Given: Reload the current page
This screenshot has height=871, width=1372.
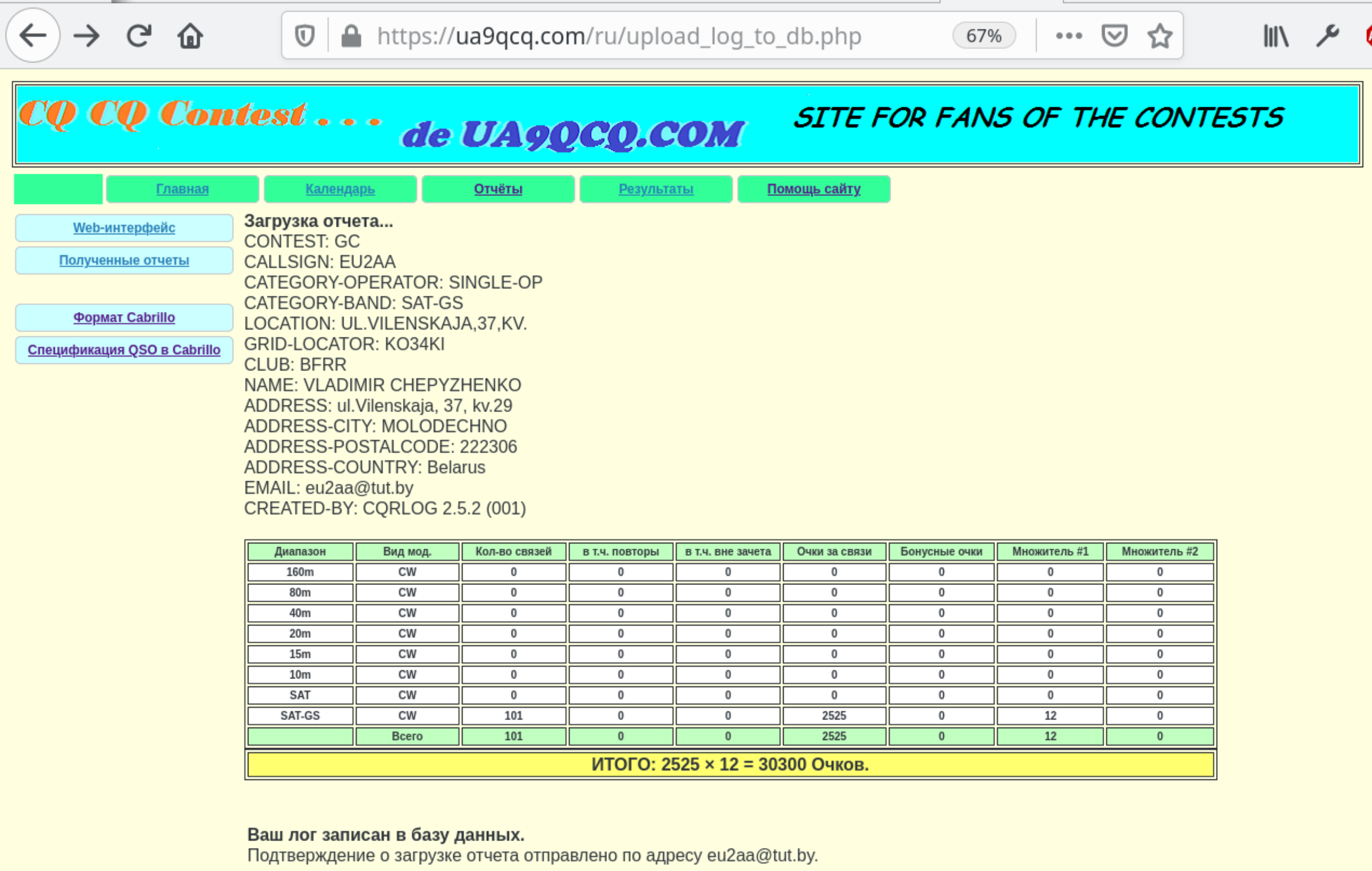Looking at the screenshot, I should [x=138, y=36].
